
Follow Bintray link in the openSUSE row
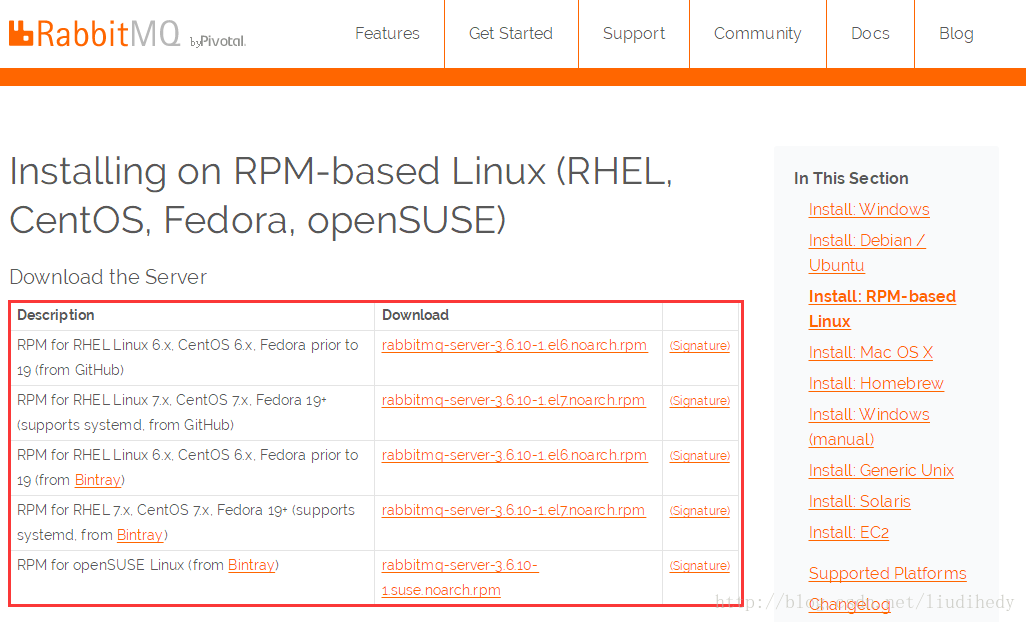tap(251, 565)
